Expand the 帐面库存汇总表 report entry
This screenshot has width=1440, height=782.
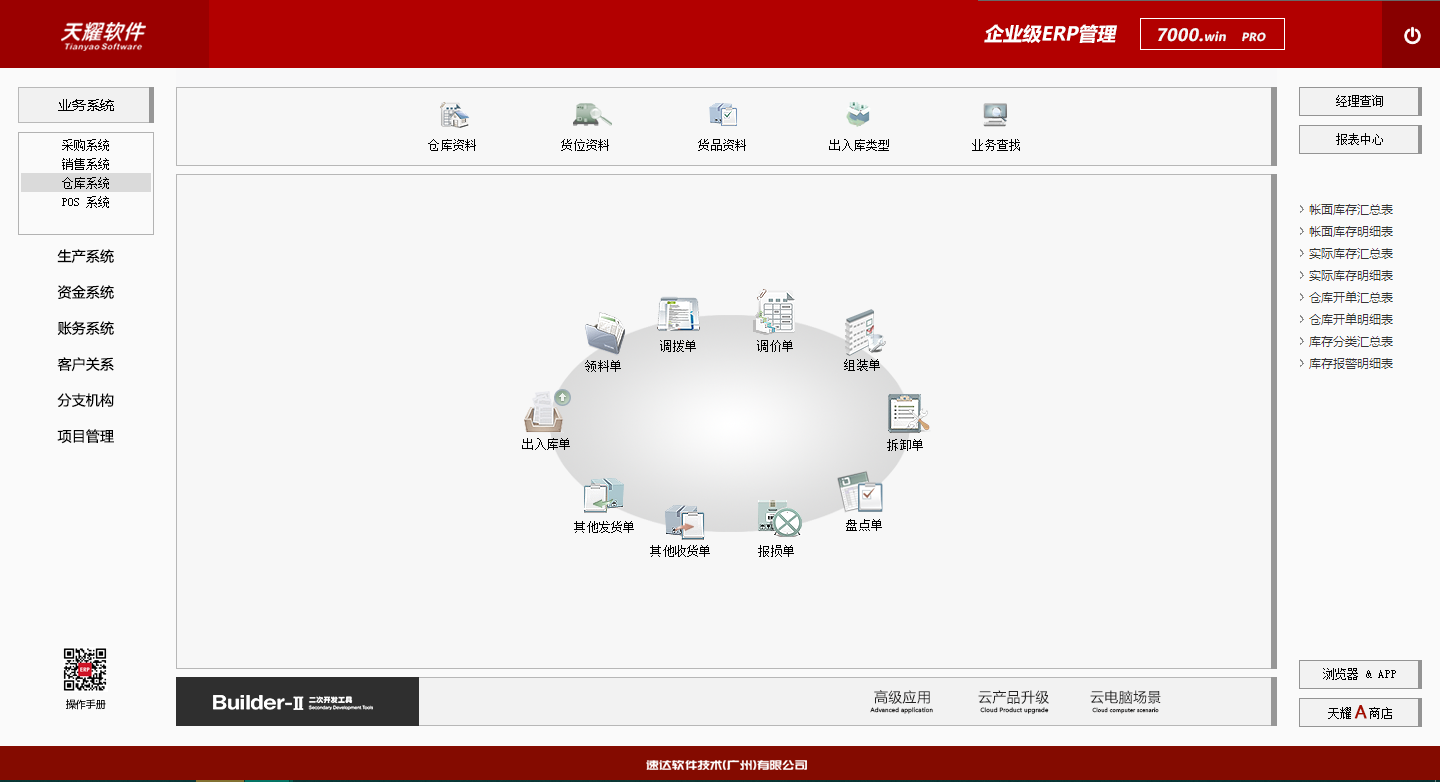pyautogui.click(x=1350, y=209)
